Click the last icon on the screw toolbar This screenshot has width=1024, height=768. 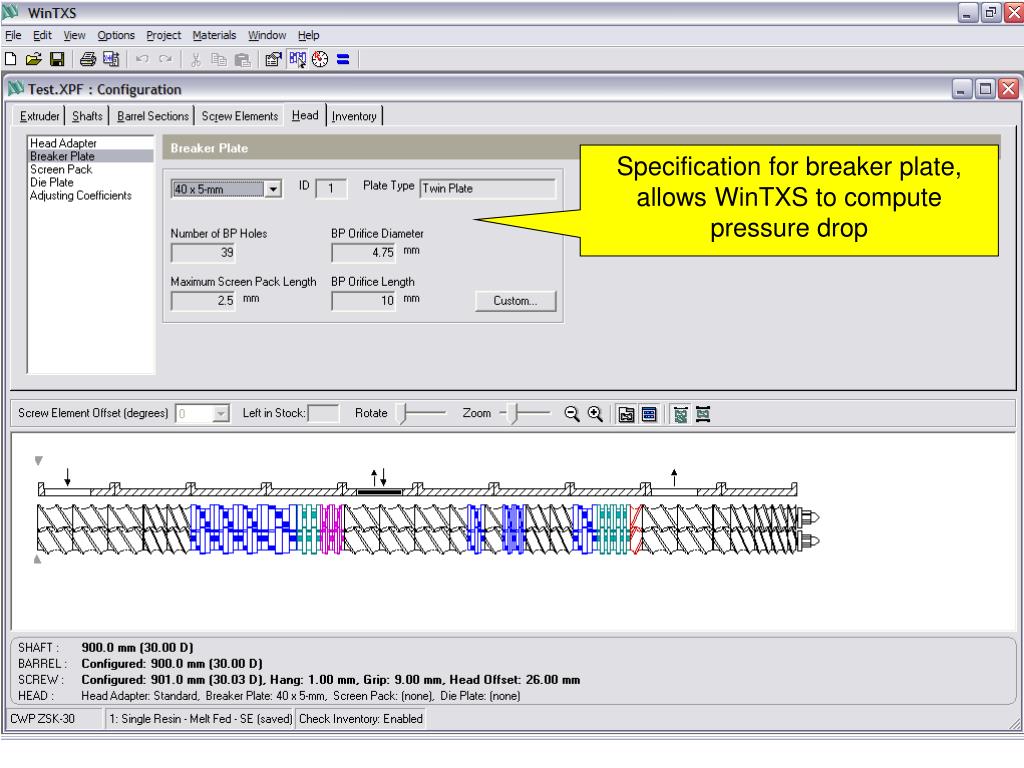(703, 414)
